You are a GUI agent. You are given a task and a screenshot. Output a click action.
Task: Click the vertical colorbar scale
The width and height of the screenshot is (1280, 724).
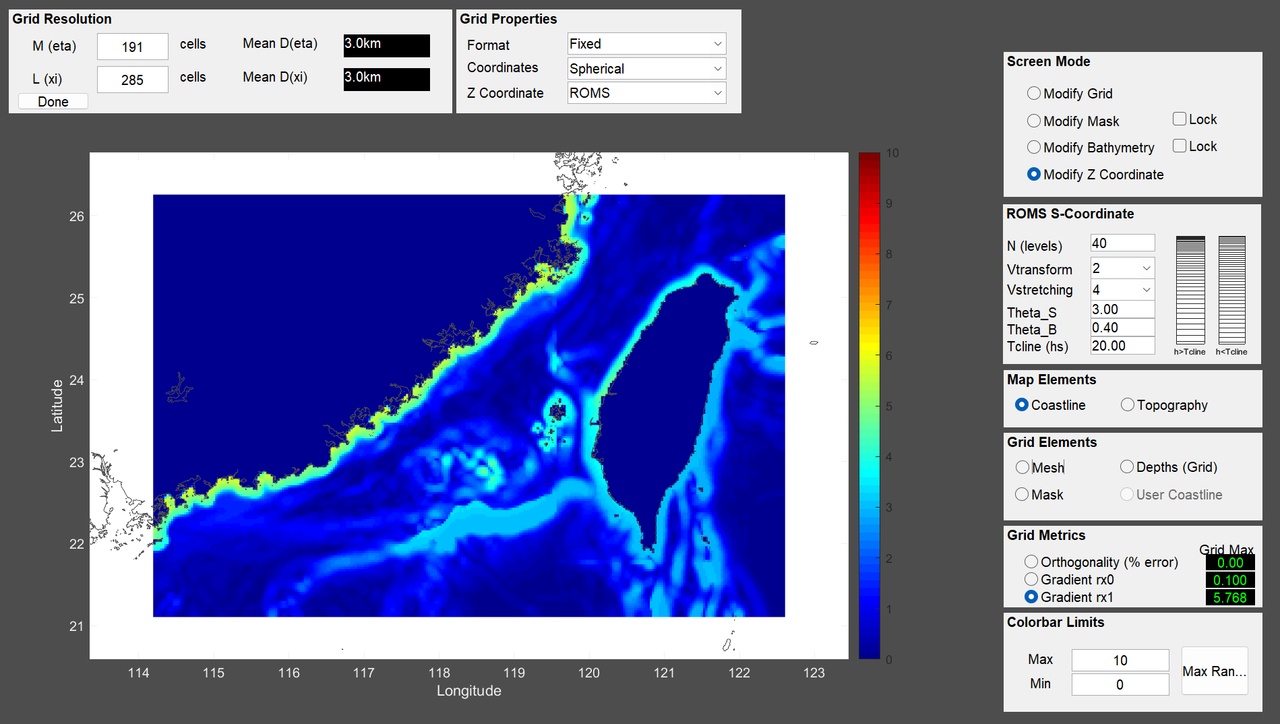868,406
